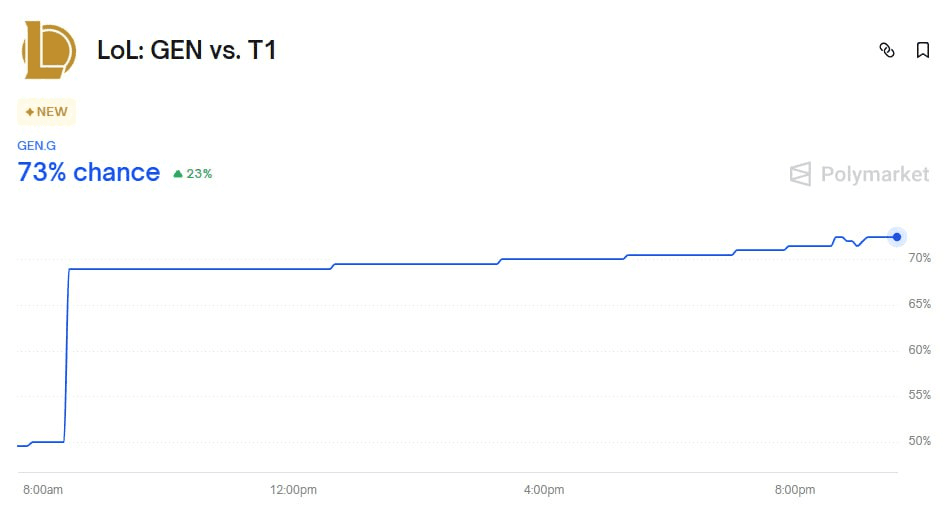Click the League of Legends logo
The width and height of the screenshot is (948, 509).
tap(48, 50)
